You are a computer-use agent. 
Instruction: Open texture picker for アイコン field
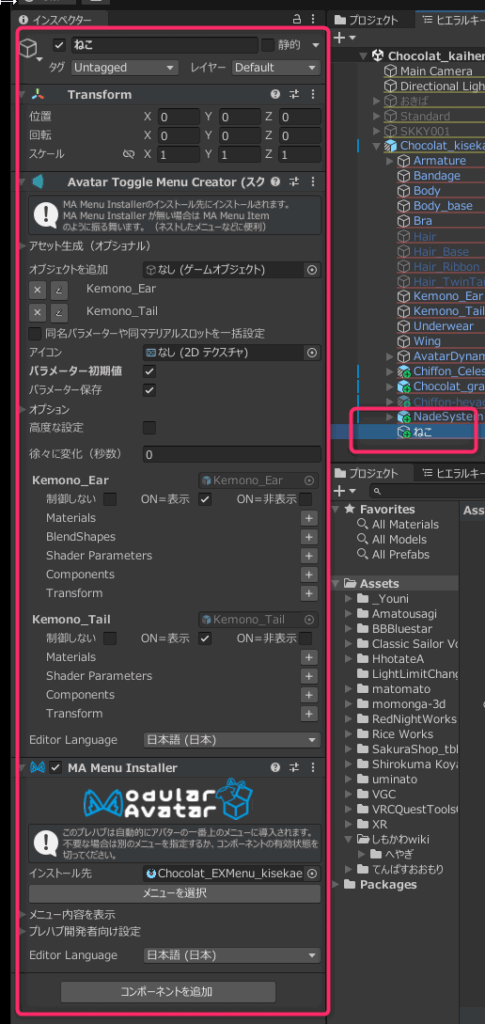coord(312,353)
